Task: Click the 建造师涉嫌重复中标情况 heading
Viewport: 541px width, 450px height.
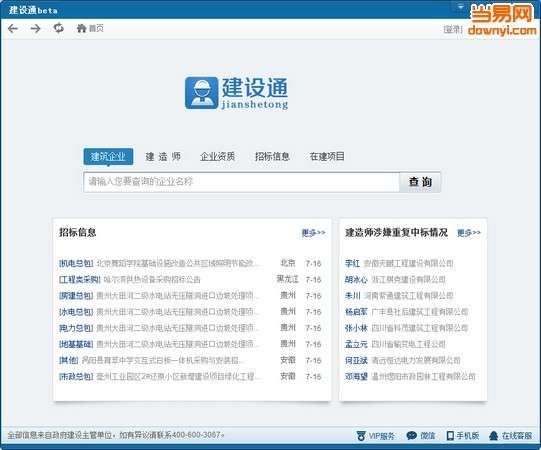Action: click(396, 232)
